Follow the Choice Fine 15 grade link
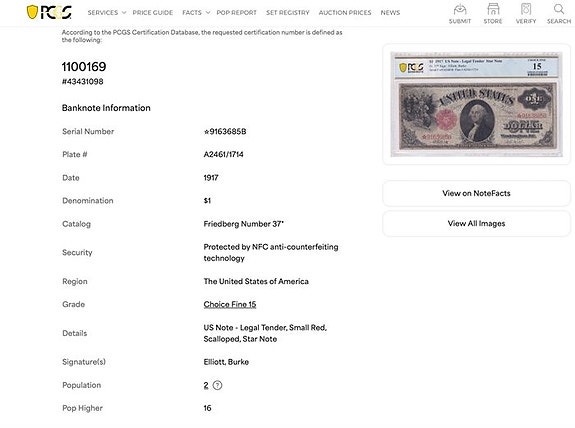Screen dimensions: 575x428 230,304
